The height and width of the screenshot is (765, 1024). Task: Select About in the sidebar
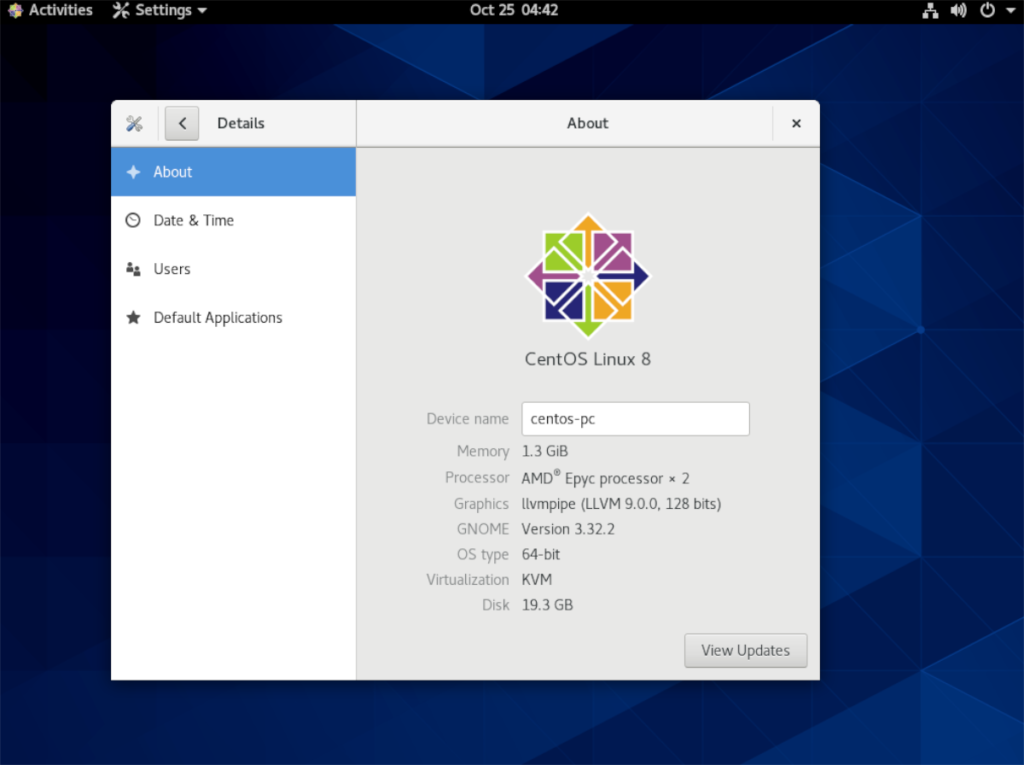point(173,171)
